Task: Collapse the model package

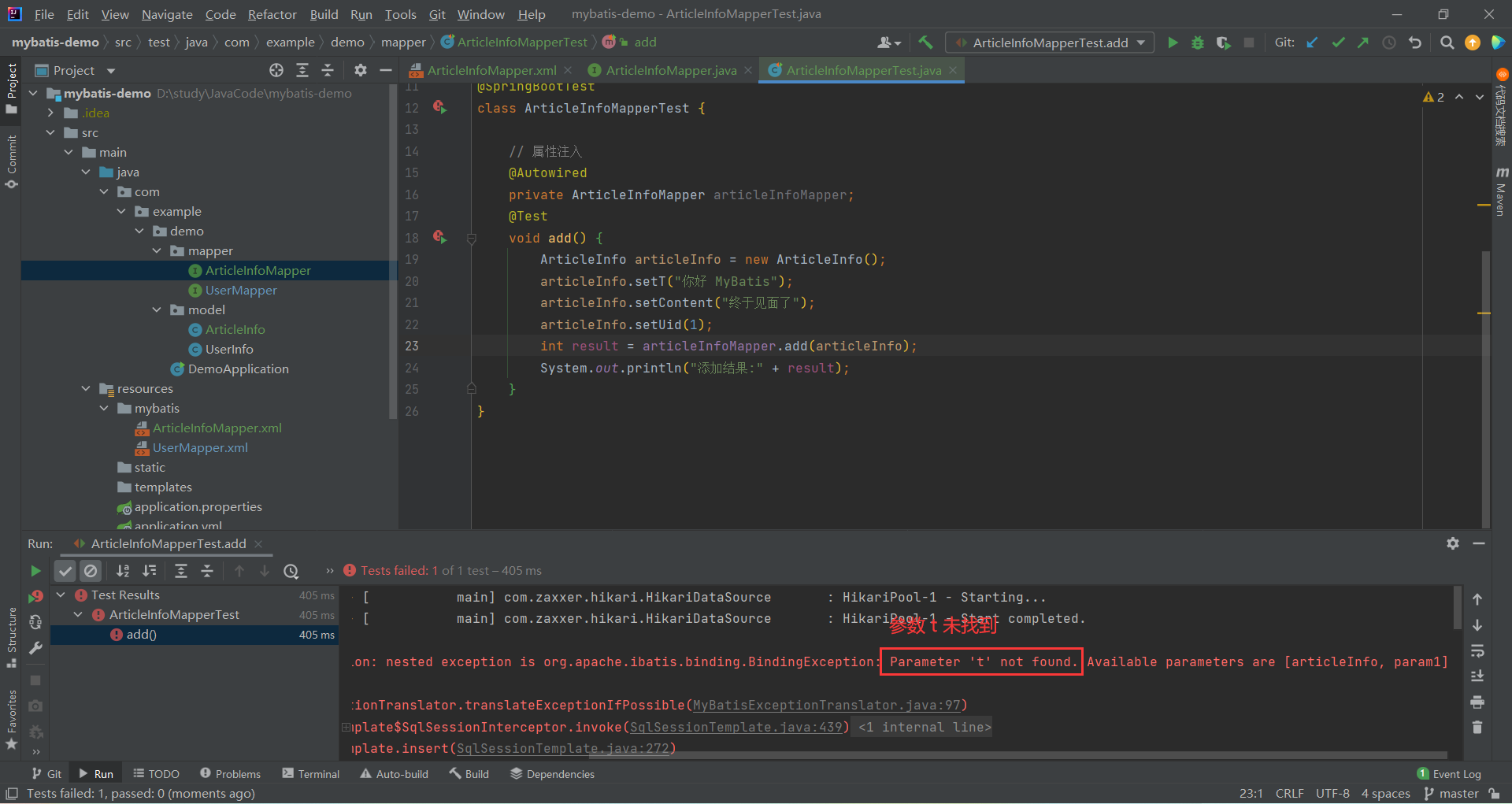Action: [x=157, y=309]
